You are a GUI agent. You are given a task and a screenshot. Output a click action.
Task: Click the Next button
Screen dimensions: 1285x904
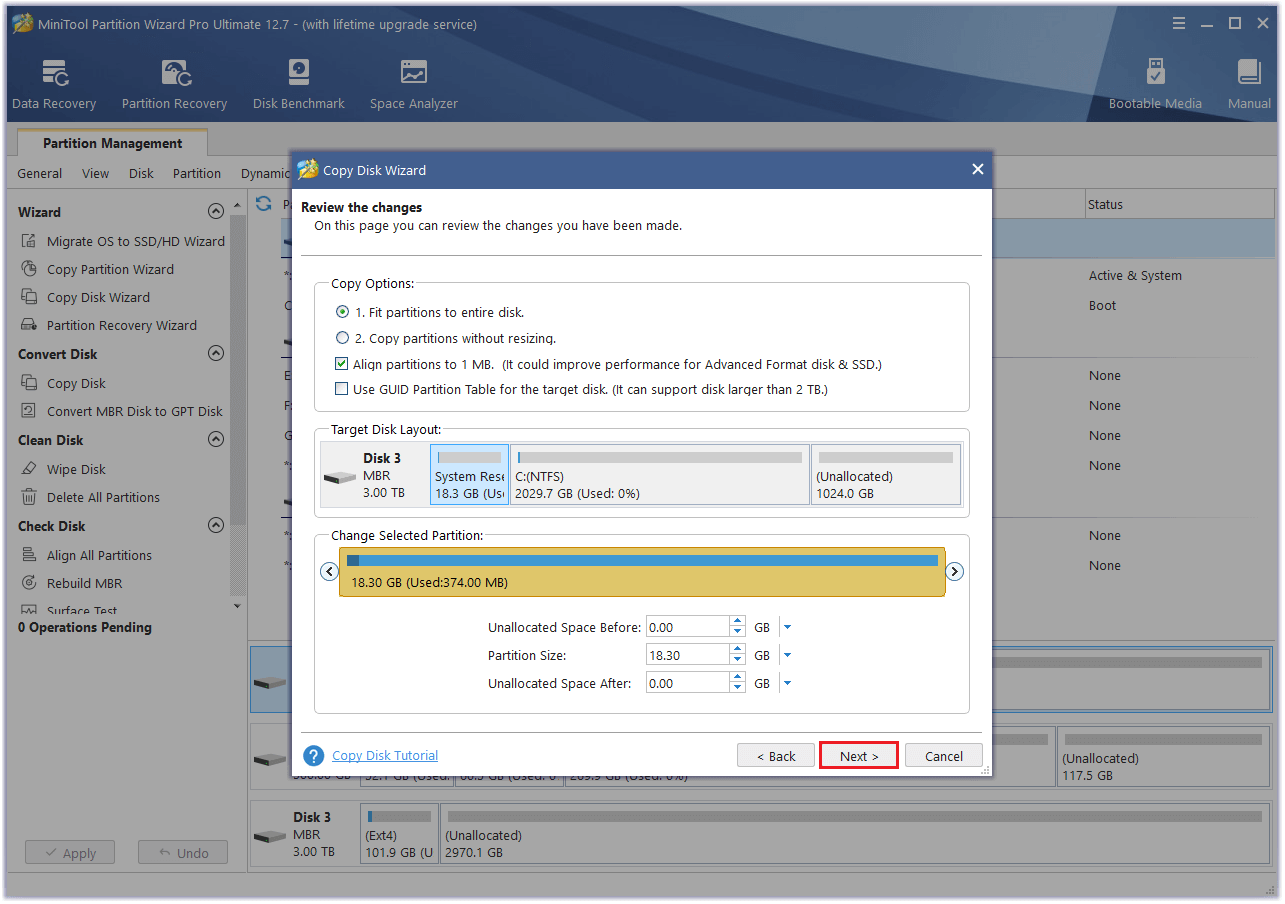(859, 756)
